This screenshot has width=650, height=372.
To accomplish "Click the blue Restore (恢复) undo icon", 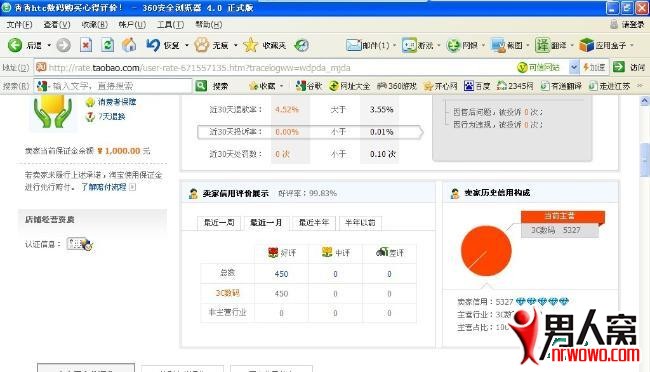I will point(153,45).
